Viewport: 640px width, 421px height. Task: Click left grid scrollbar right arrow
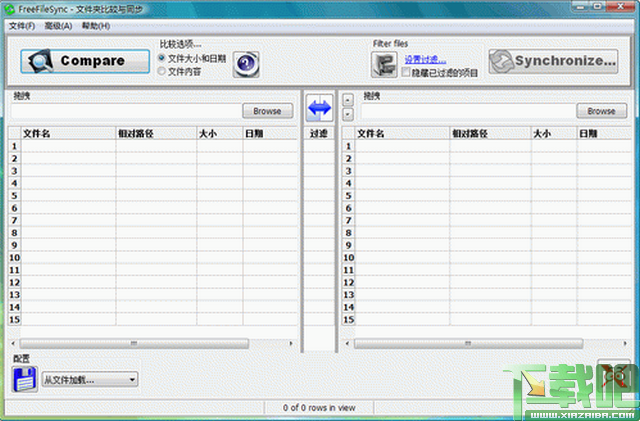coord(291,343)
